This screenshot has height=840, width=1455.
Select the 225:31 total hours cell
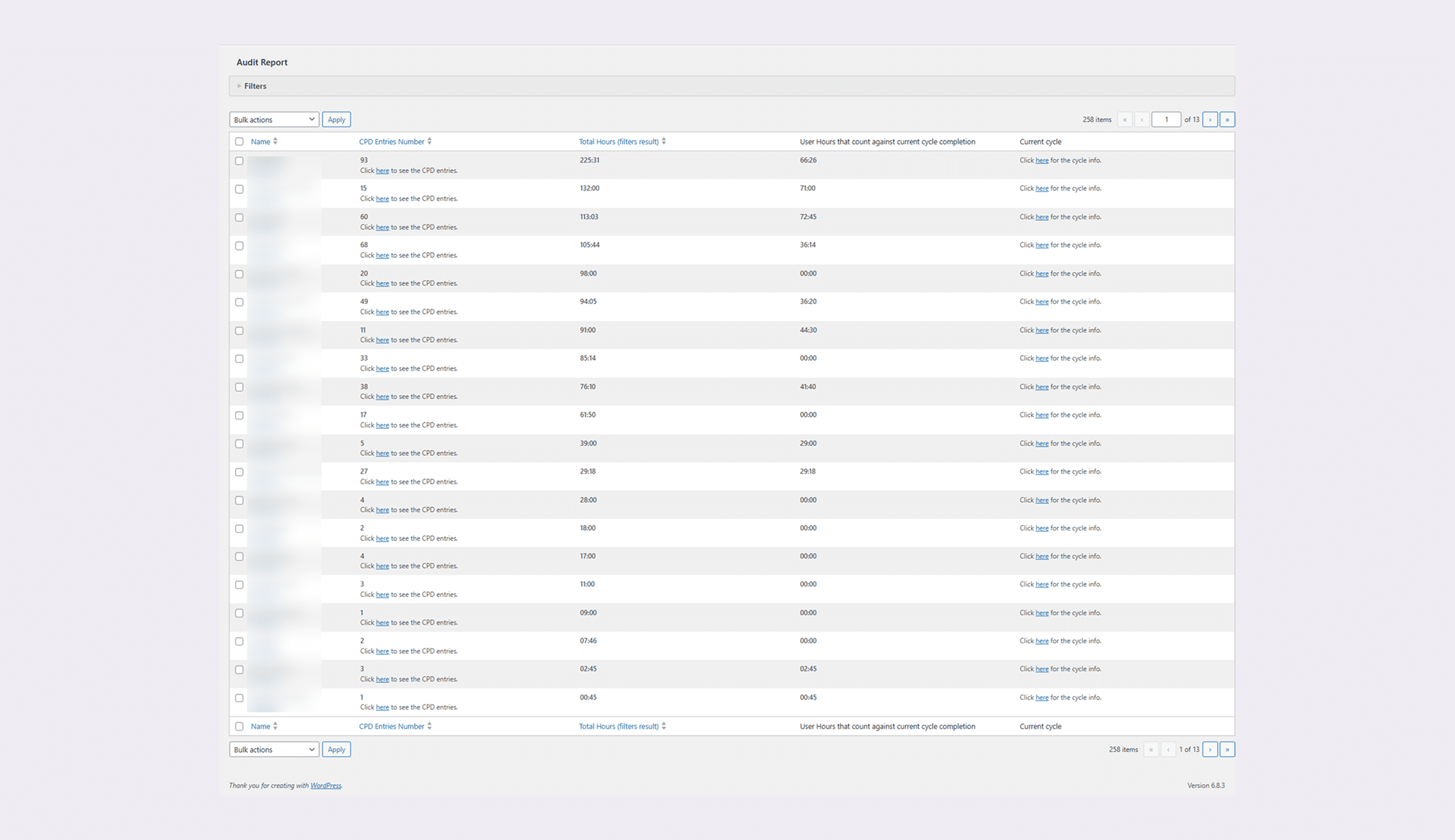coord(590,160)
